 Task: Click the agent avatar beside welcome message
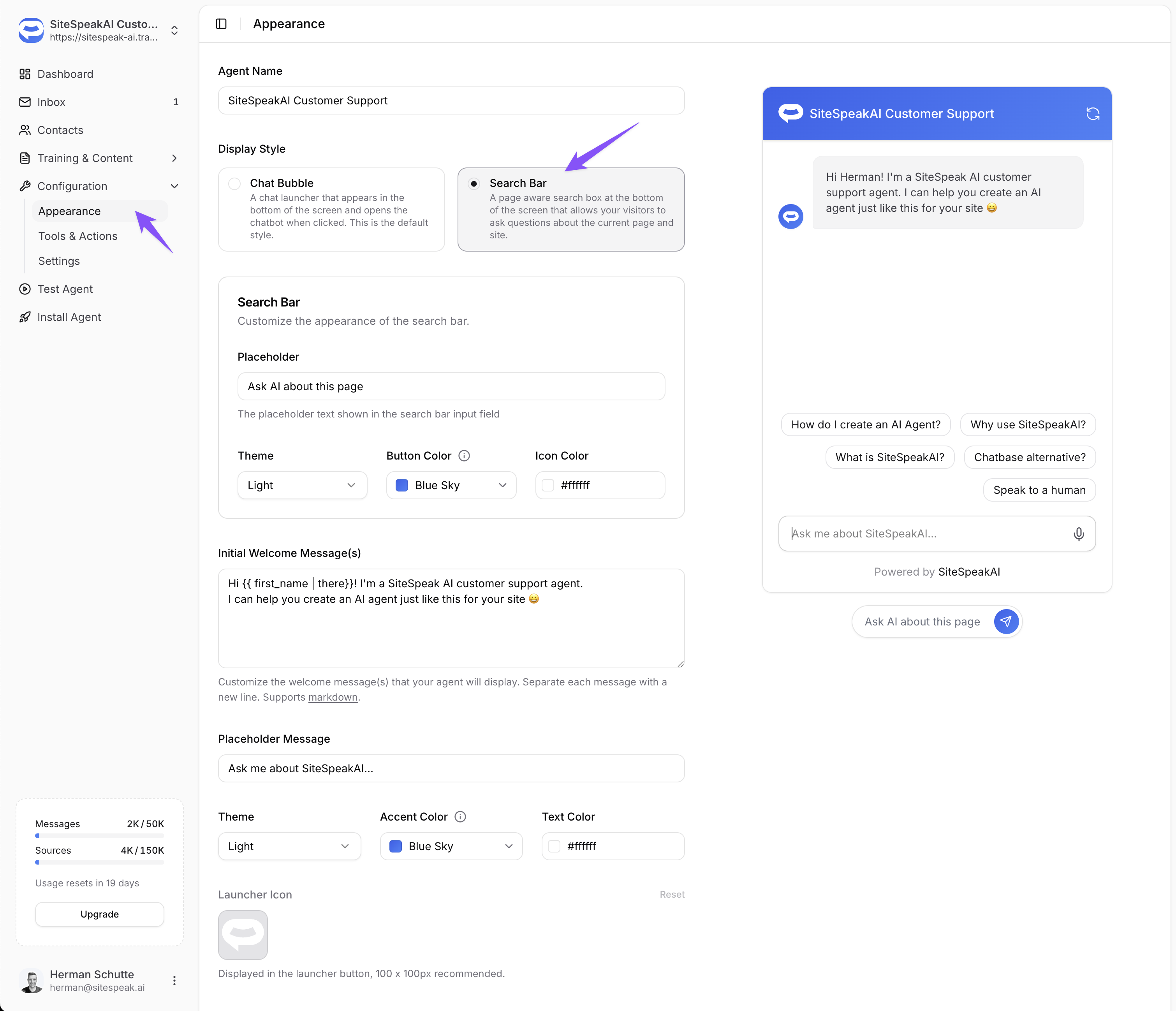point(790,216)
